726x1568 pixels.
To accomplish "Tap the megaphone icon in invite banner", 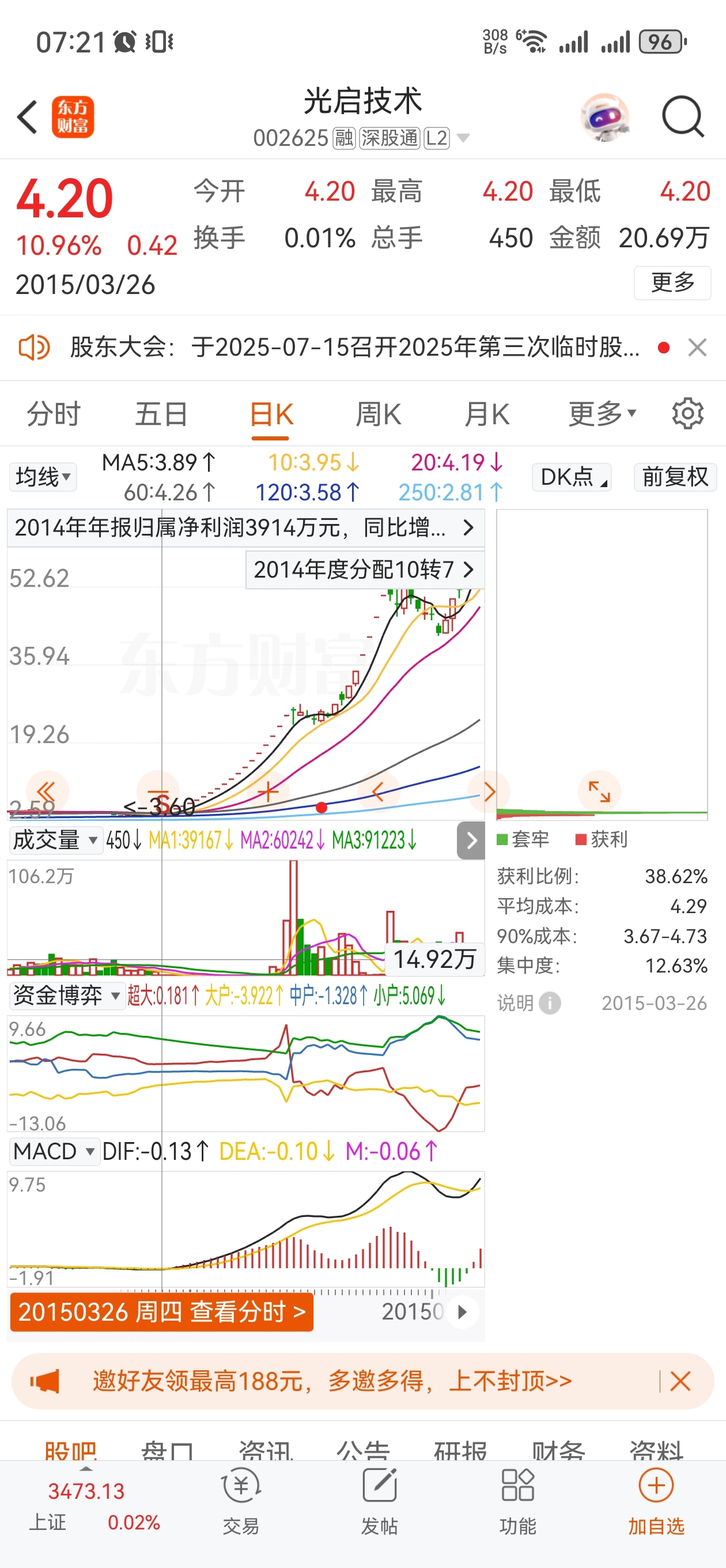I will click(45, 1381).
